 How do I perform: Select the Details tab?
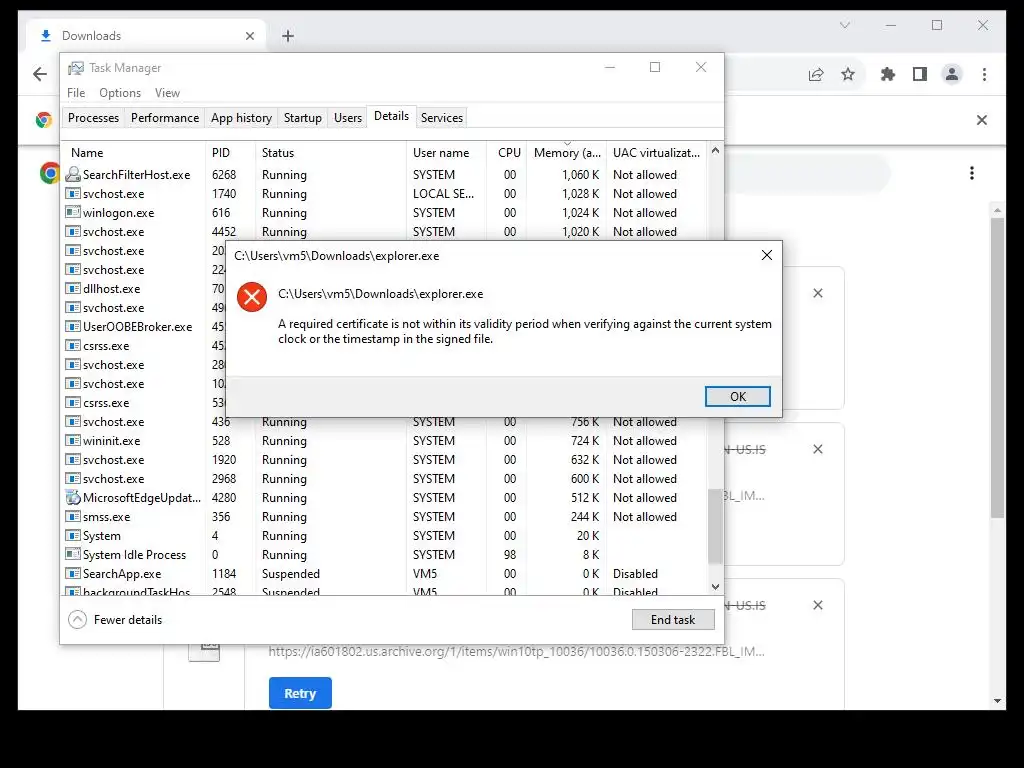391,116
